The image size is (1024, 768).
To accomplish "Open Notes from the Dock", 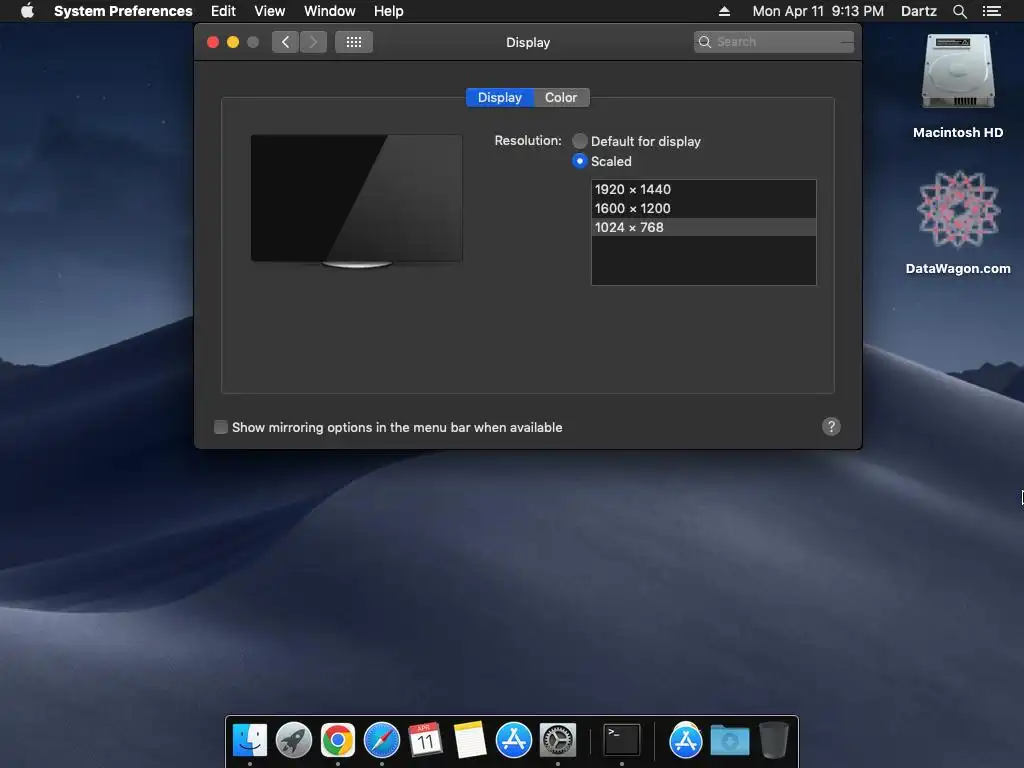I will (x=470, y=740).
